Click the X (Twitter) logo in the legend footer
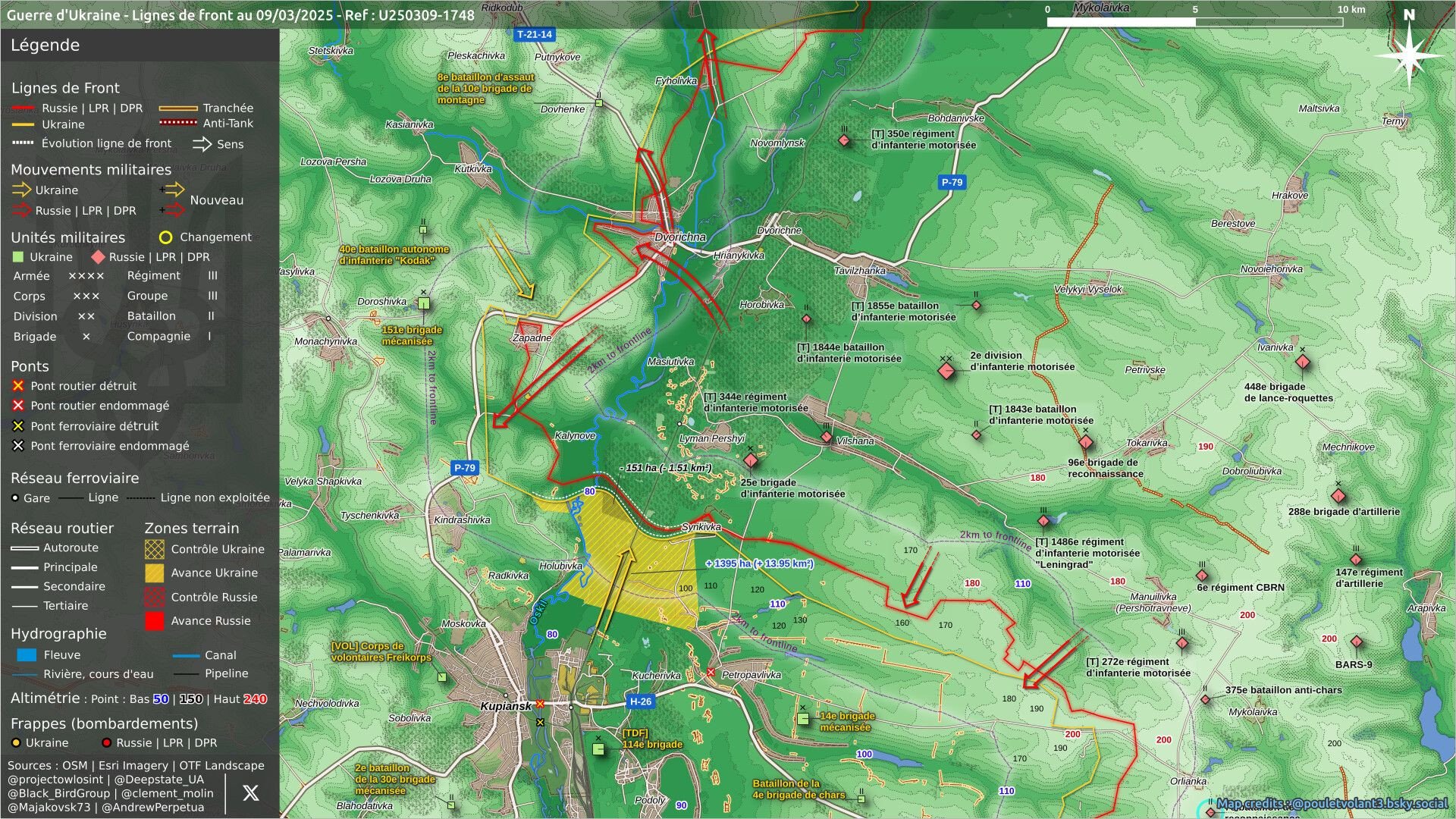Screen dimensions: 1456x819 click(250, 793)
